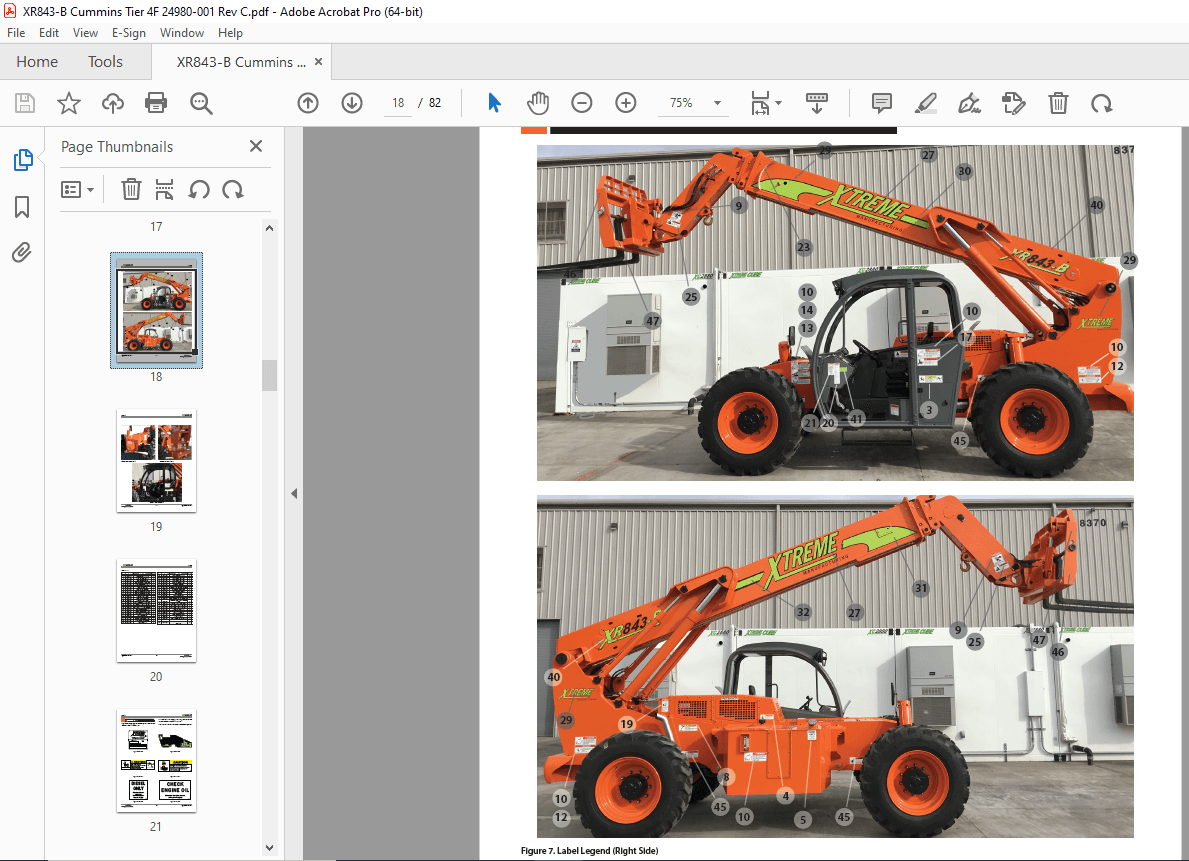Open the E-Sign menu

[128, 33]
